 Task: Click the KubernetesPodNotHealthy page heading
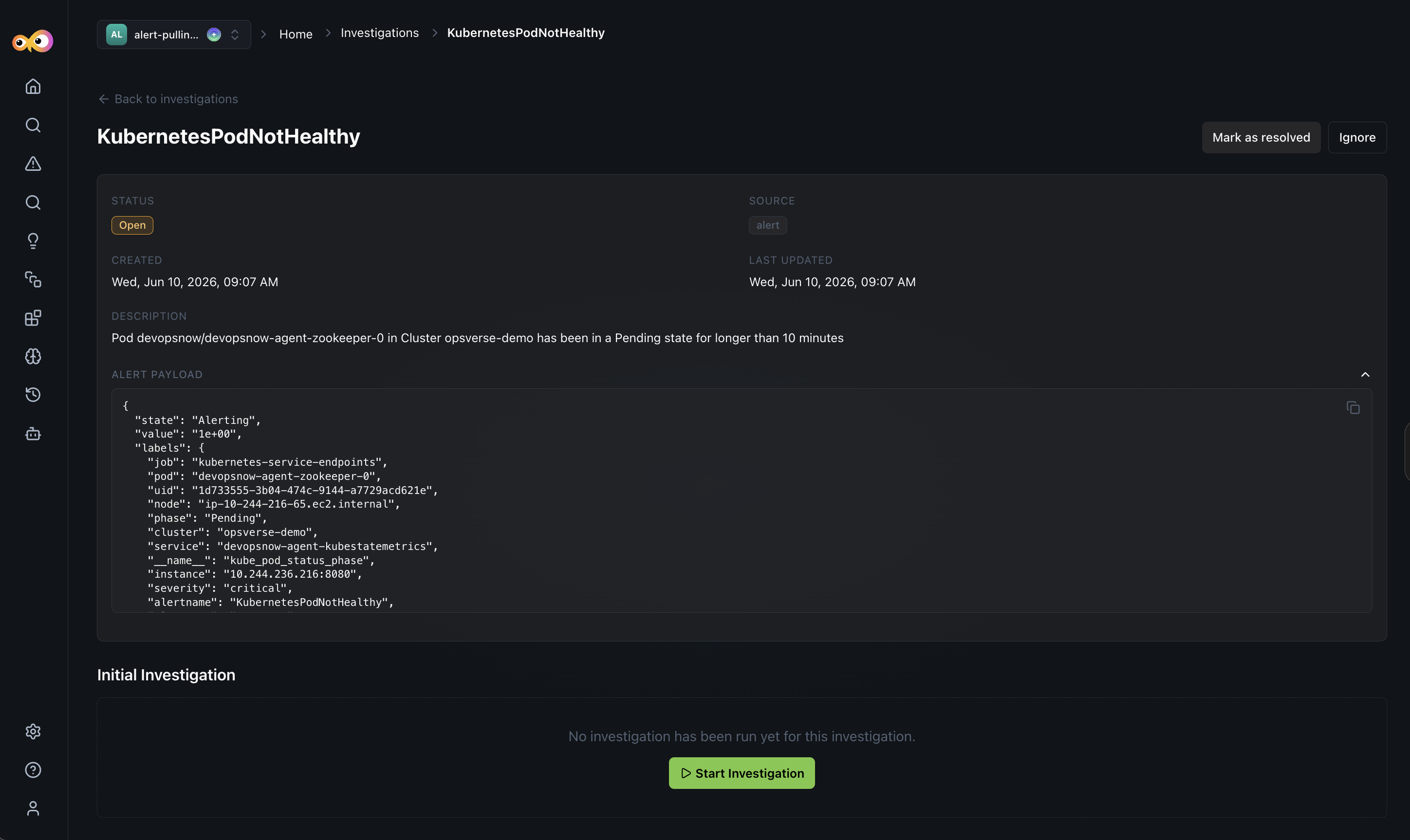tap(228, 136)
